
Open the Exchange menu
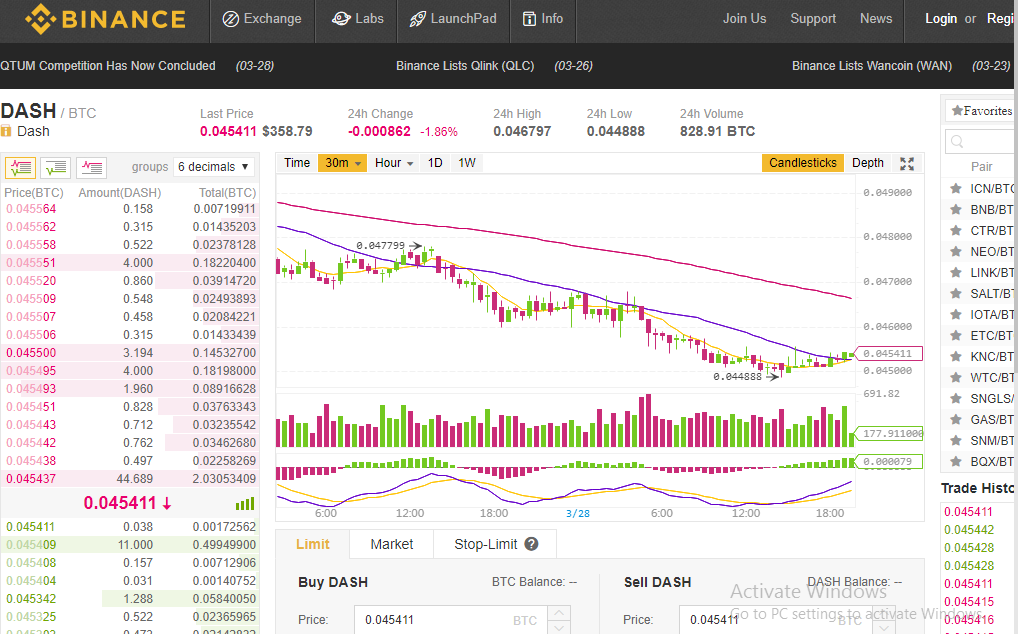click(x=262, y=19)
